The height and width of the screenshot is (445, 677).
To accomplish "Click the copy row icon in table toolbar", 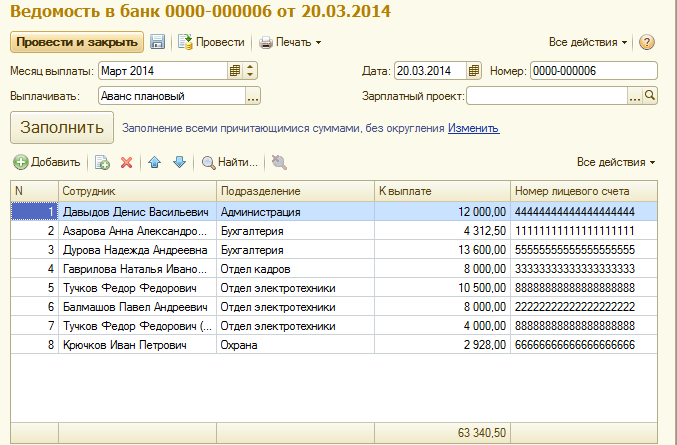I will (102, 162).
